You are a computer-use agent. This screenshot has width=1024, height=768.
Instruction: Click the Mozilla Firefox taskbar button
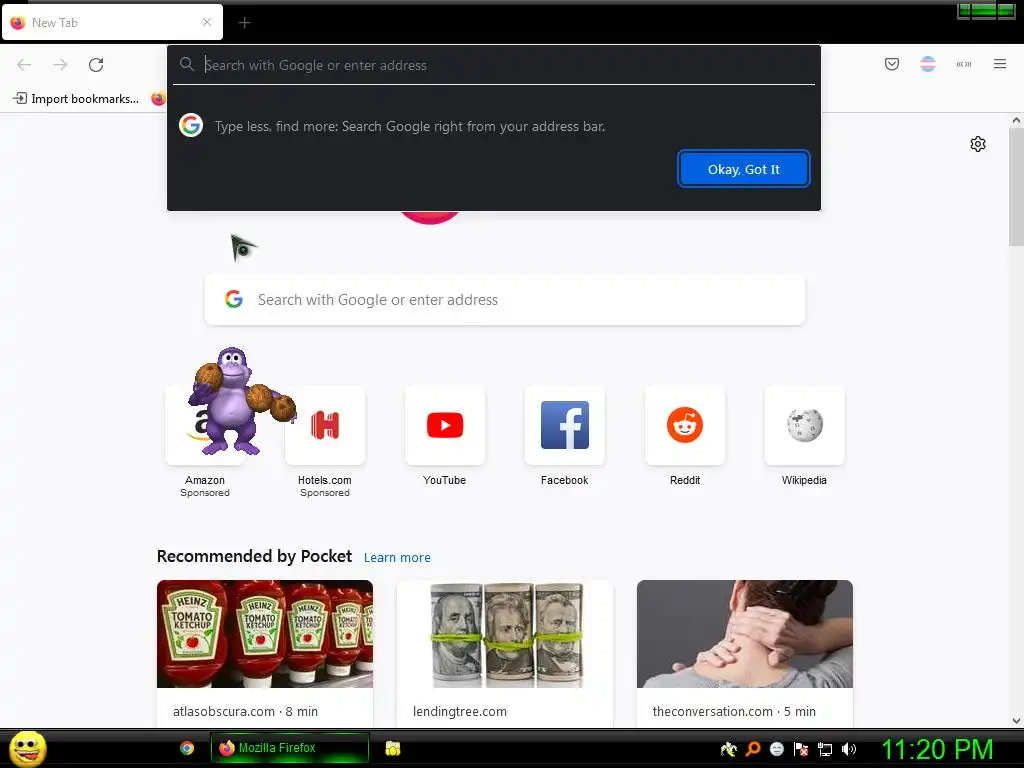click(x=289, y=748)
